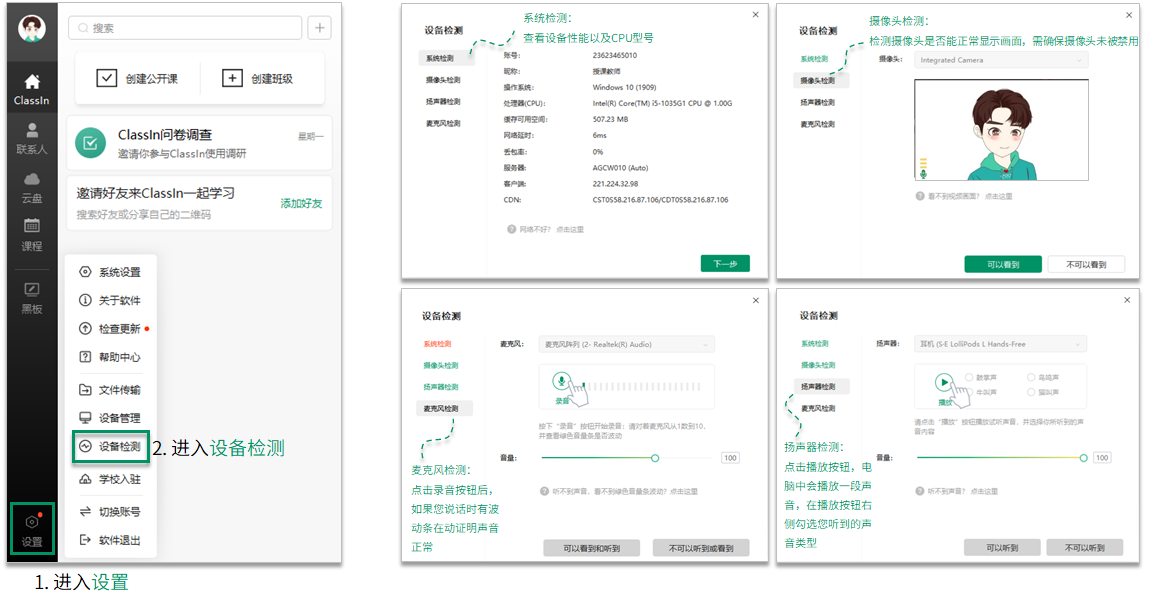Select the 牛叫声 radio option
This screenshot has height=603, width=1156.
pyautogui.click(x=969, y=392)
